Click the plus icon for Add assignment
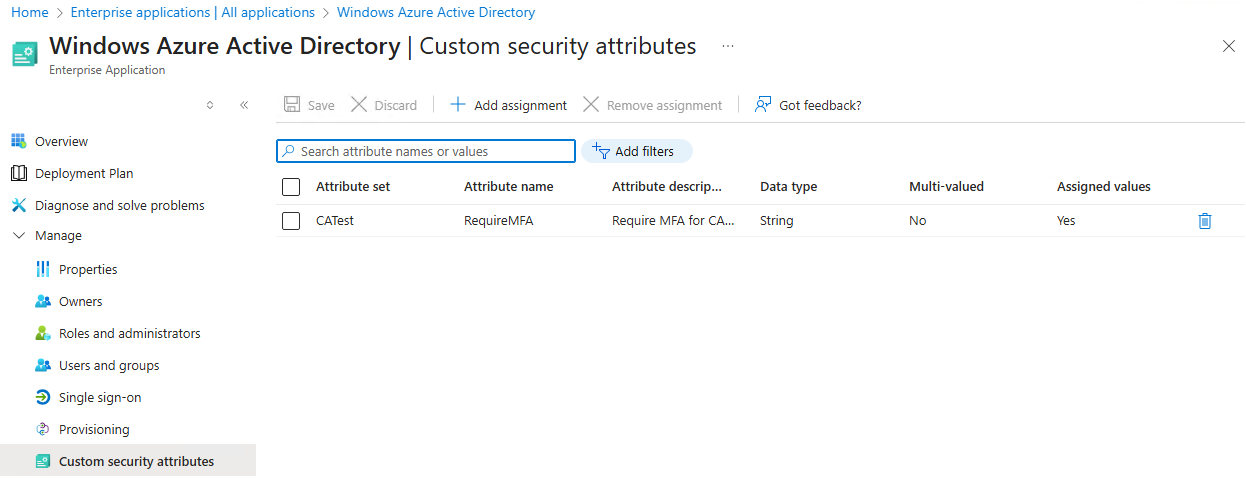This screenshot has width=1246, height=478. 458,105
